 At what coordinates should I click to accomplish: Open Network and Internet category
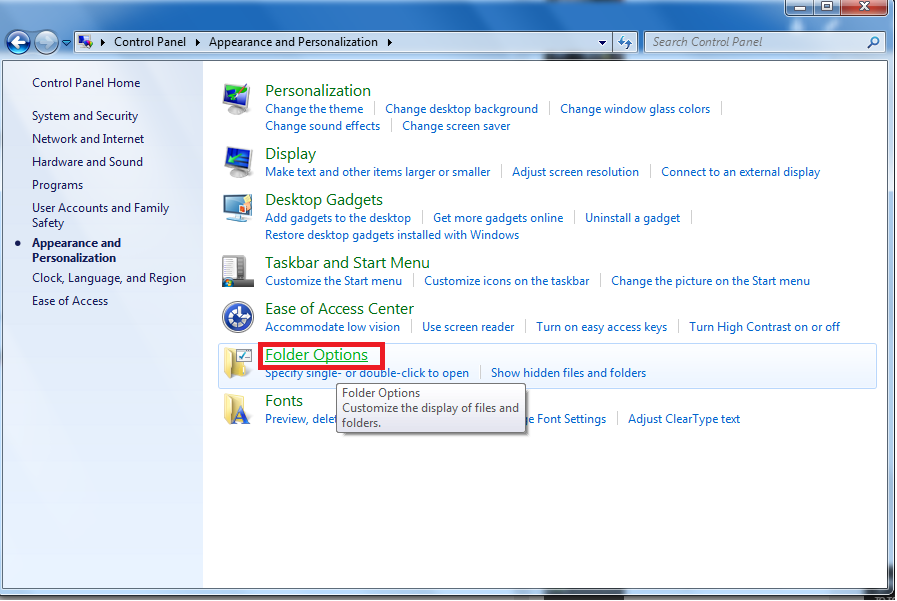[88, 139]
